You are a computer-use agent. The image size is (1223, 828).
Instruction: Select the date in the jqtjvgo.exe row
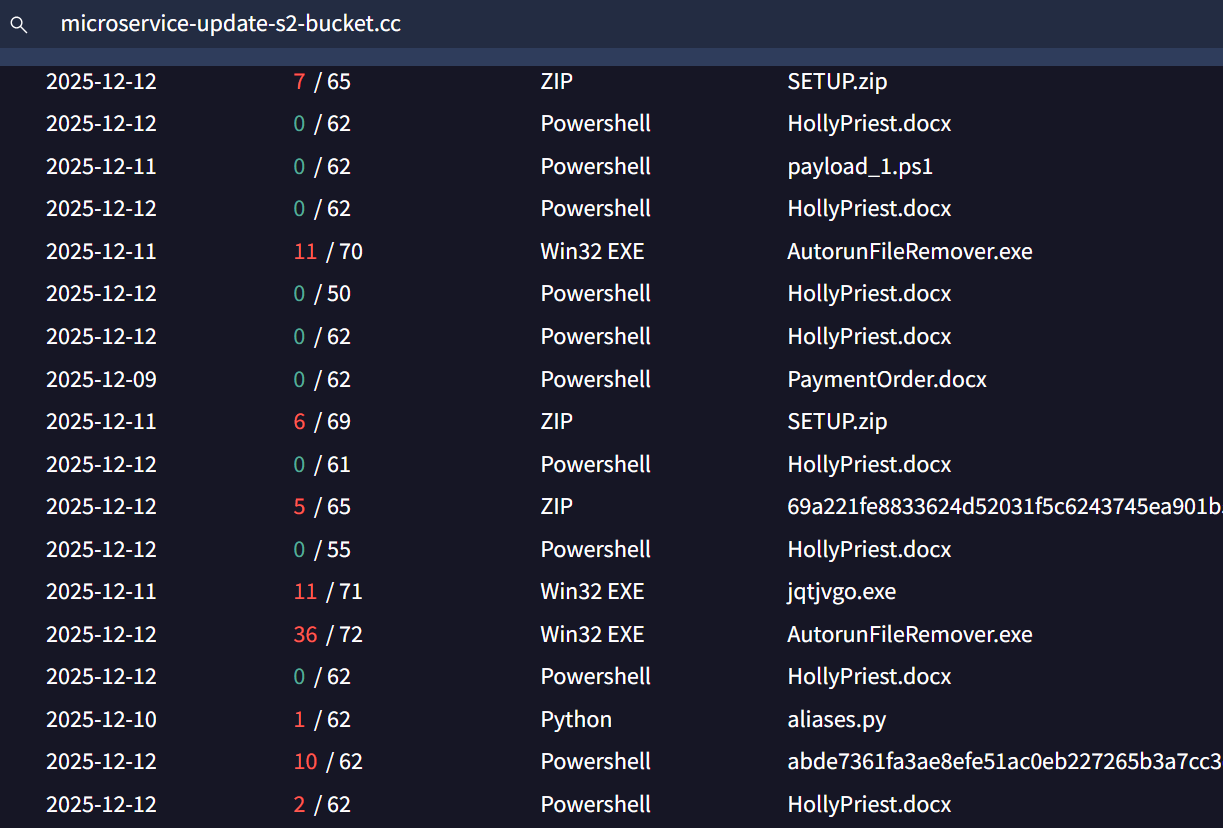click(101, 592)
